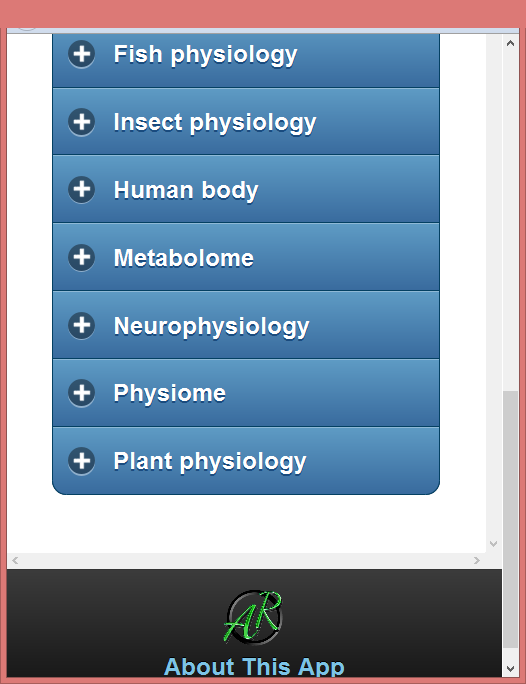
Task: Open the Human body collapsible section
Action: tap(246, 189)
